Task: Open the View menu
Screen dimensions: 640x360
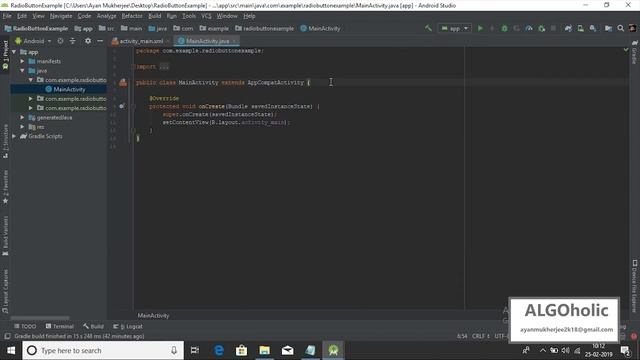Action: (x=38, y=16)
